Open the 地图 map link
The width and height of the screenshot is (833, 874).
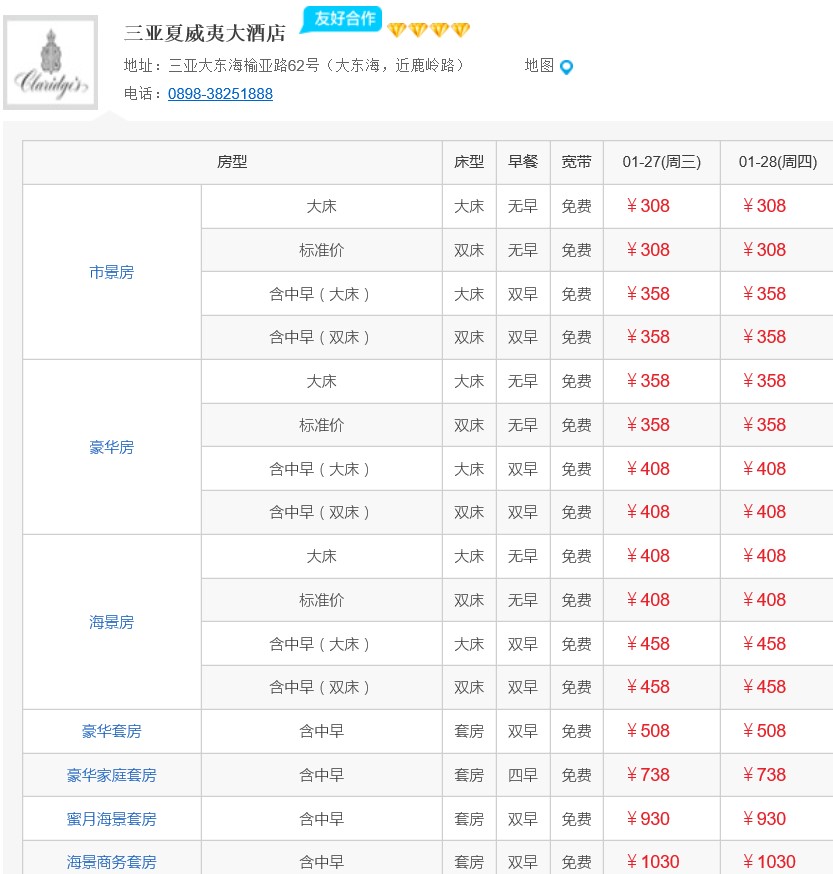click(x=539, y=66)
